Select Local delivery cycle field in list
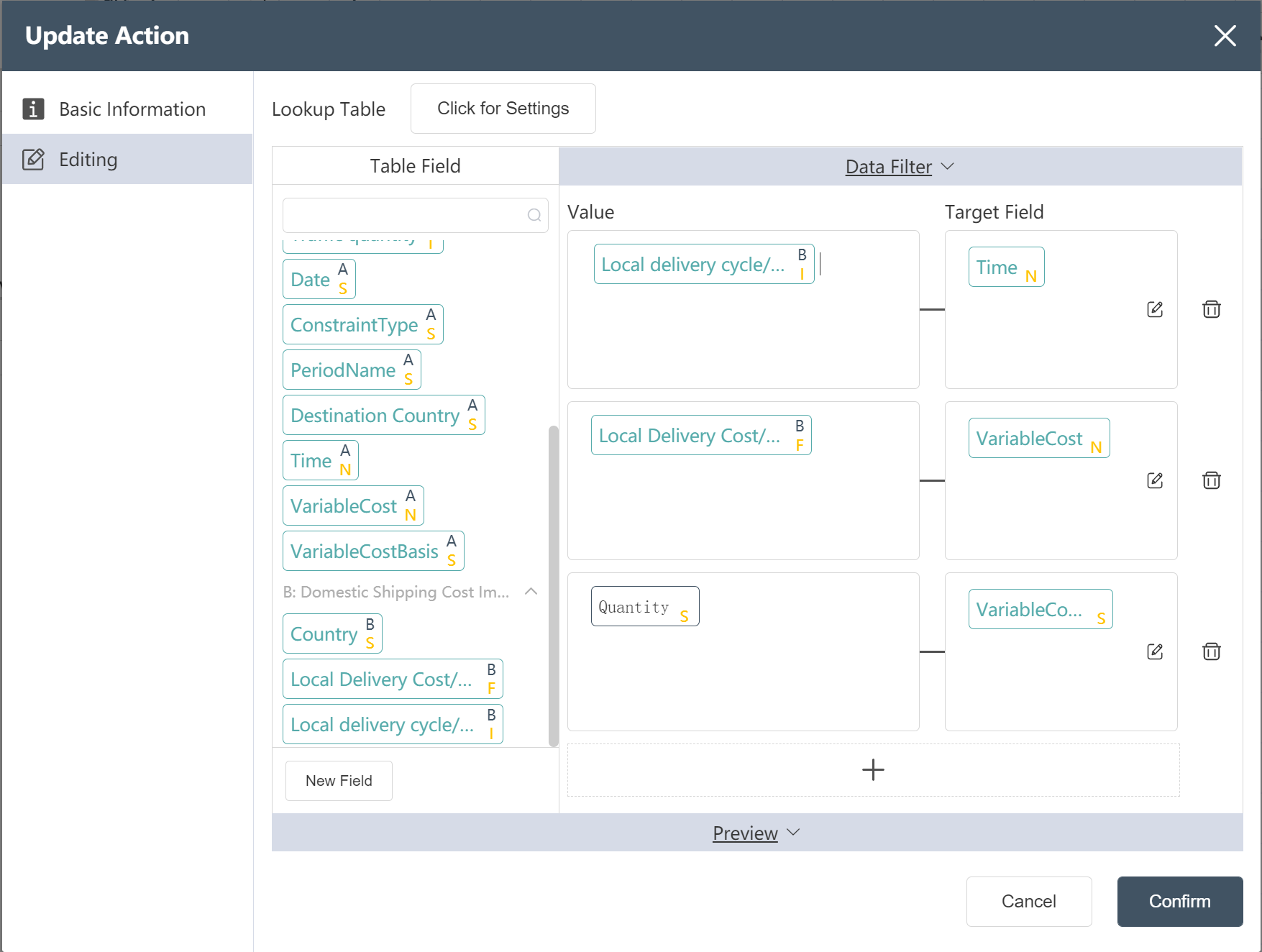The height and width of the screenshot is (952, 1262). [393, 724]
